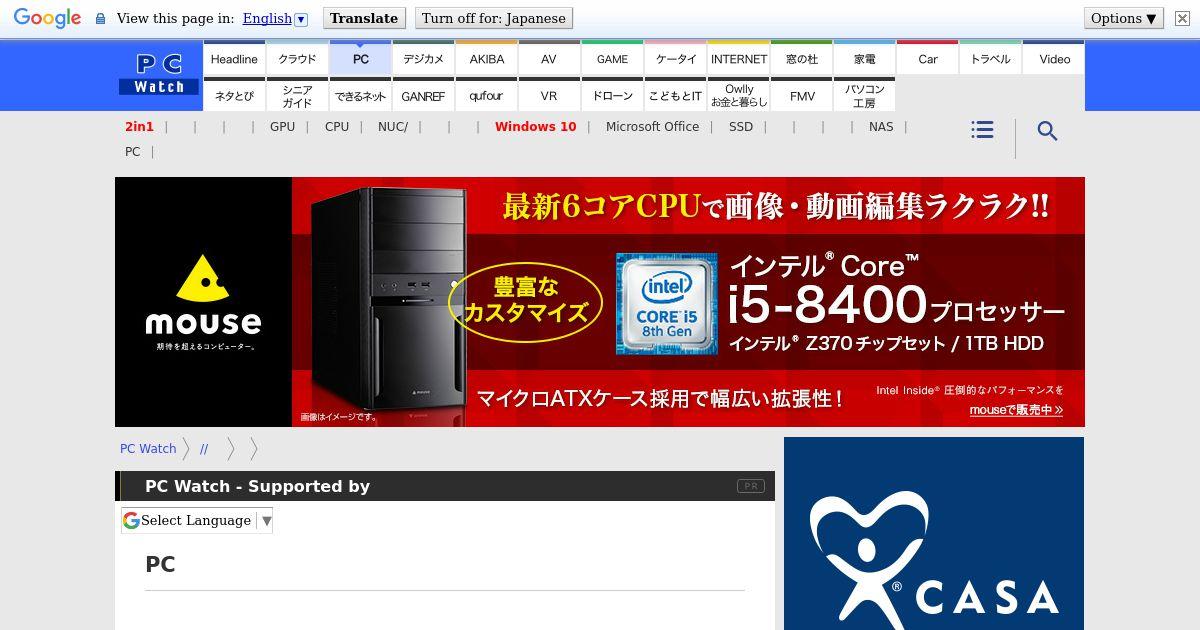Open the mouse computer i5-8400 banner ad
This screenshot has height=630, width=1200.
[x=600, y=302]
